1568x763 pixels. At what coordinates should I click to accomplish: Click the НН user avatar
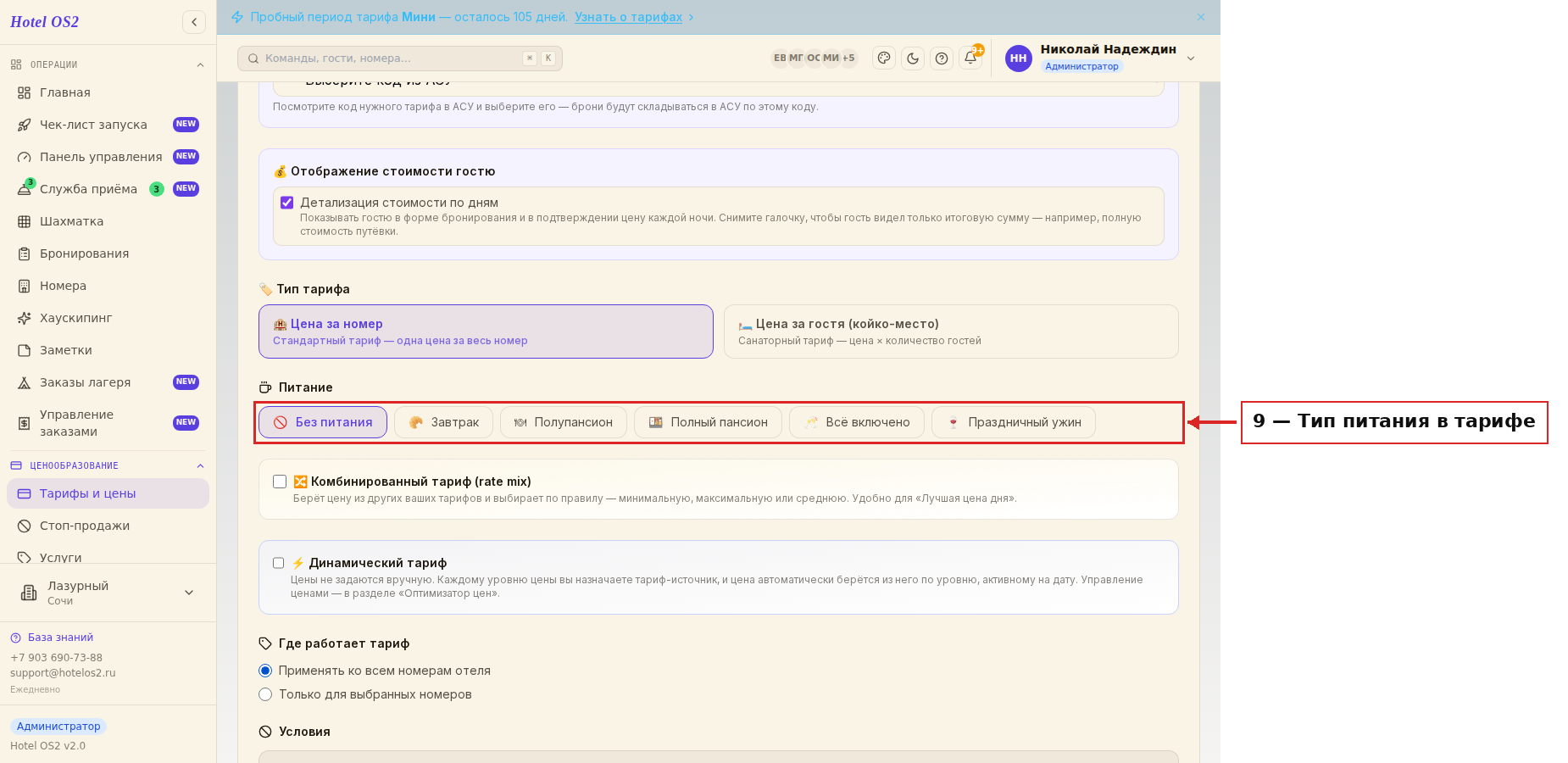tap(1018, 58)
